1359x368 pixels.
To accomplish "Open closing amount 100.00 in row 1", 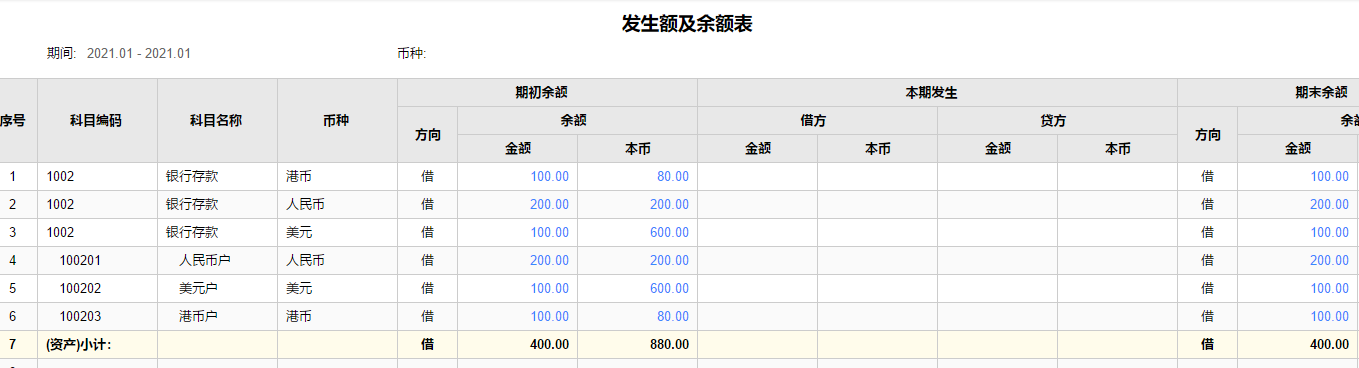I will point(1329,176).
